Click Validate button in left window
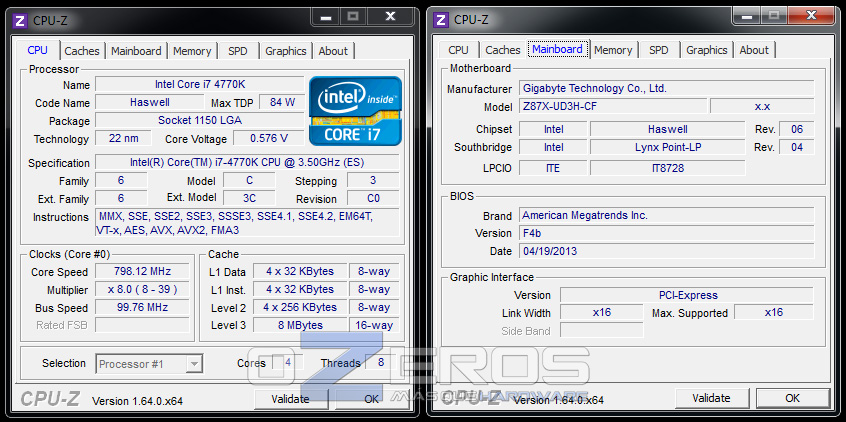 point(290,399)
